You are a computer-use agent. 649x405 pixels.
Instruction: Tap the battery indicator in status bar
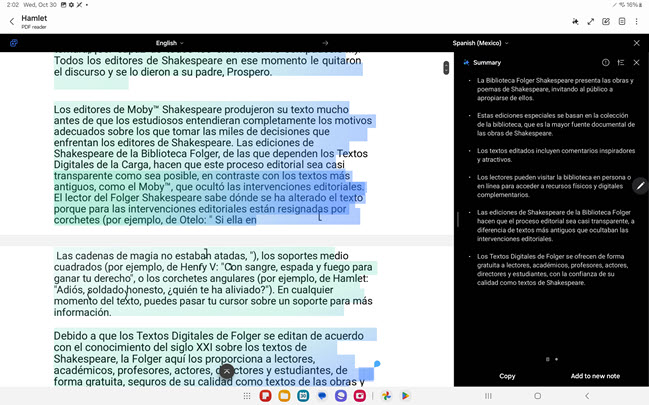click(633, 5)
